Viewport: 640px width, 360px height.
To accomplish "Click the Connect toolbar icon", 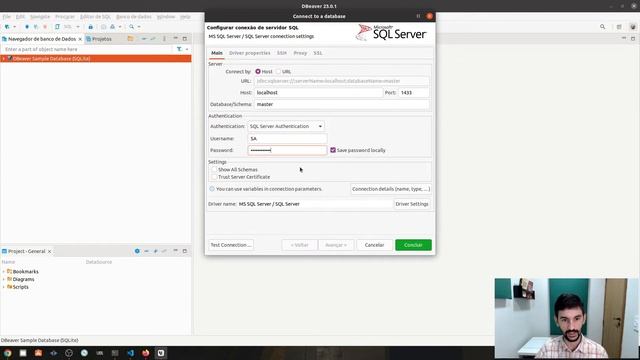I will [x=27, y=27].
